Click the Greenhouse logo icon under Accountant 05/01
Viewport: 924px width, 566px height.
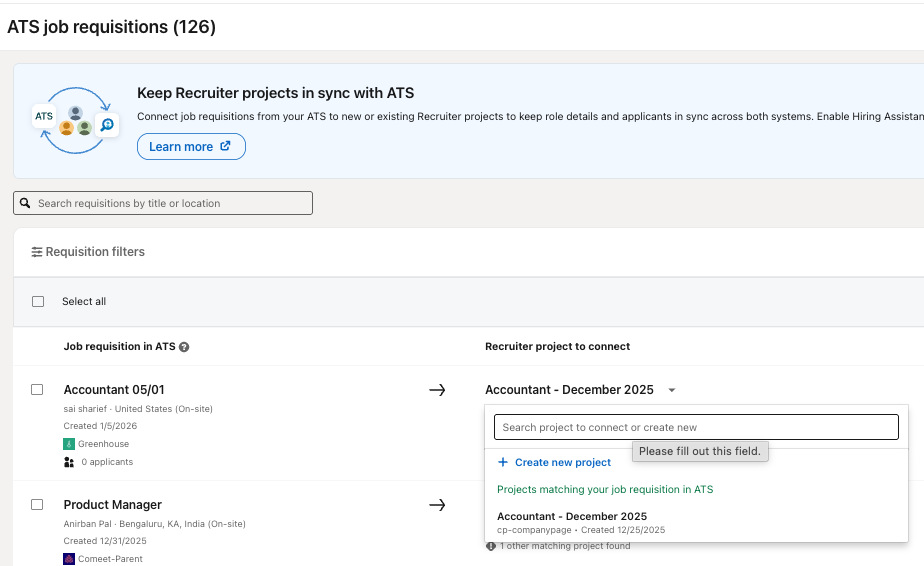click(x=69, y=444)
